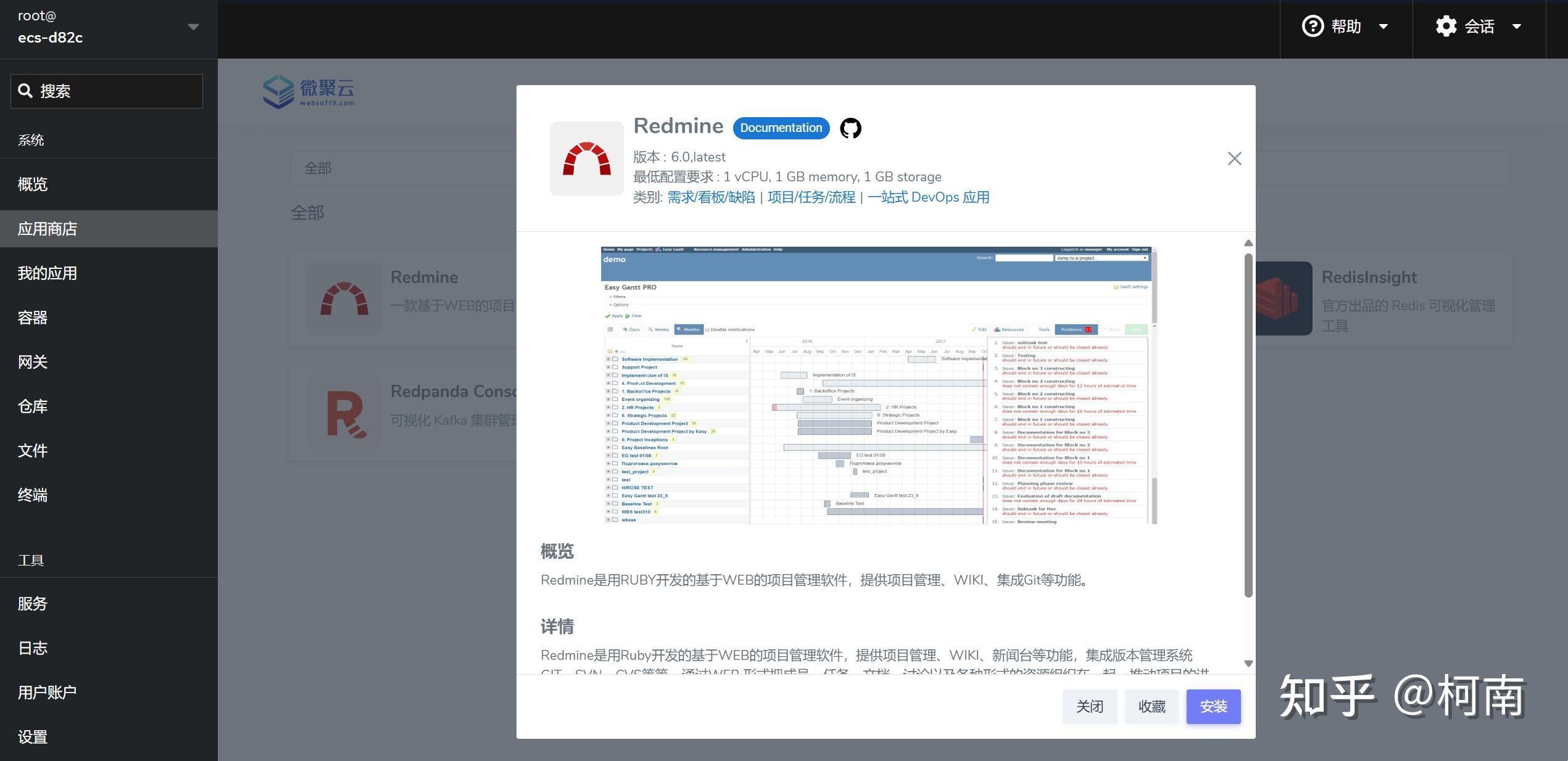This screenshot has height=761, width=1568.
Task: Click the 安装 button to install Redmine
Action: click(x=1213, y=706)
